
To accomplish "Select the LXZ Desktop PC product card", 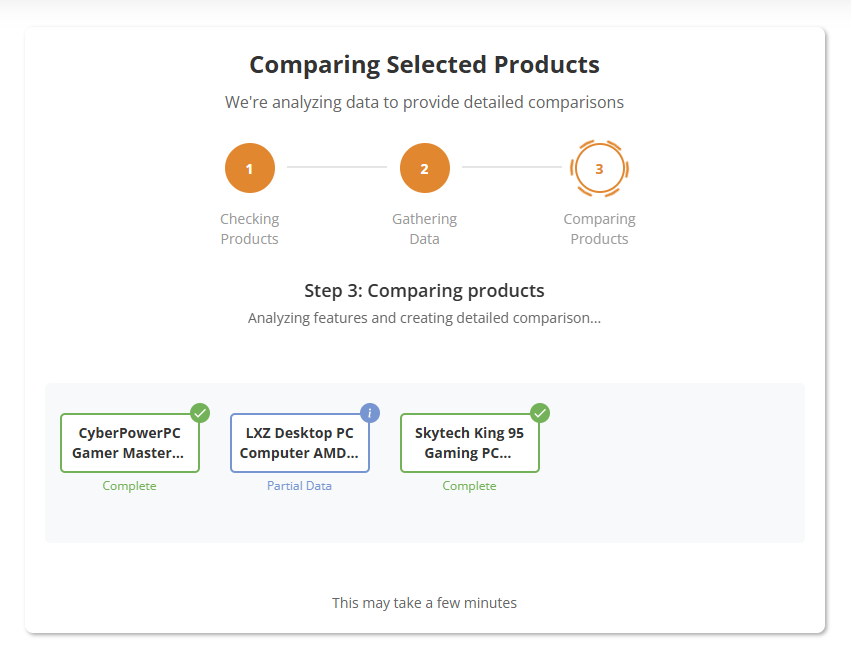I will [x=300, y=443].
